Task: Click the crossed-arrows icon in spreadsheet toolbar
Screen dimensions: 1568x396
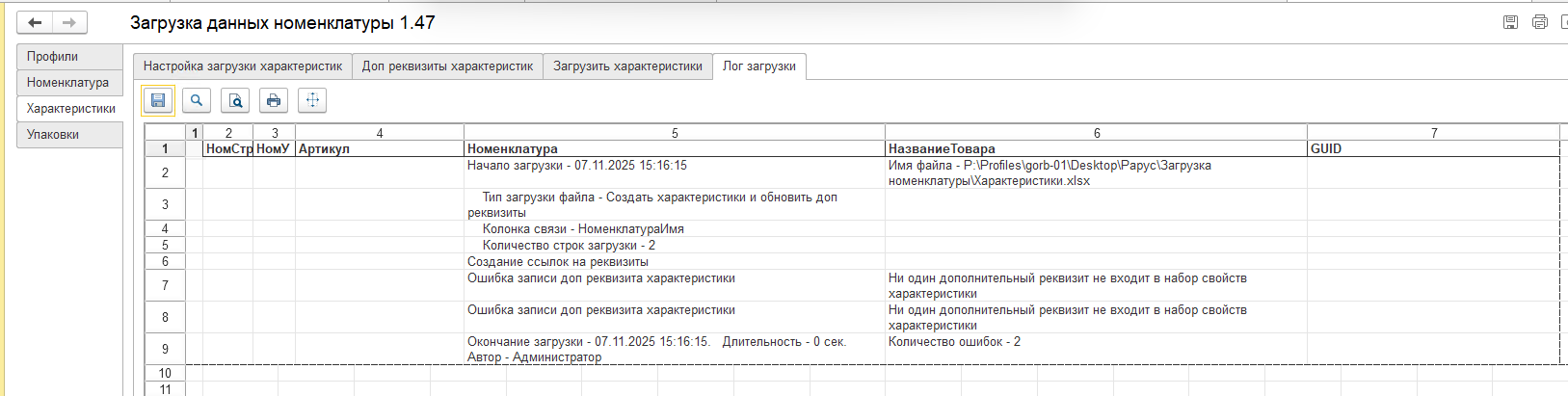Action: pyautogui.click(x=312, y=100)
